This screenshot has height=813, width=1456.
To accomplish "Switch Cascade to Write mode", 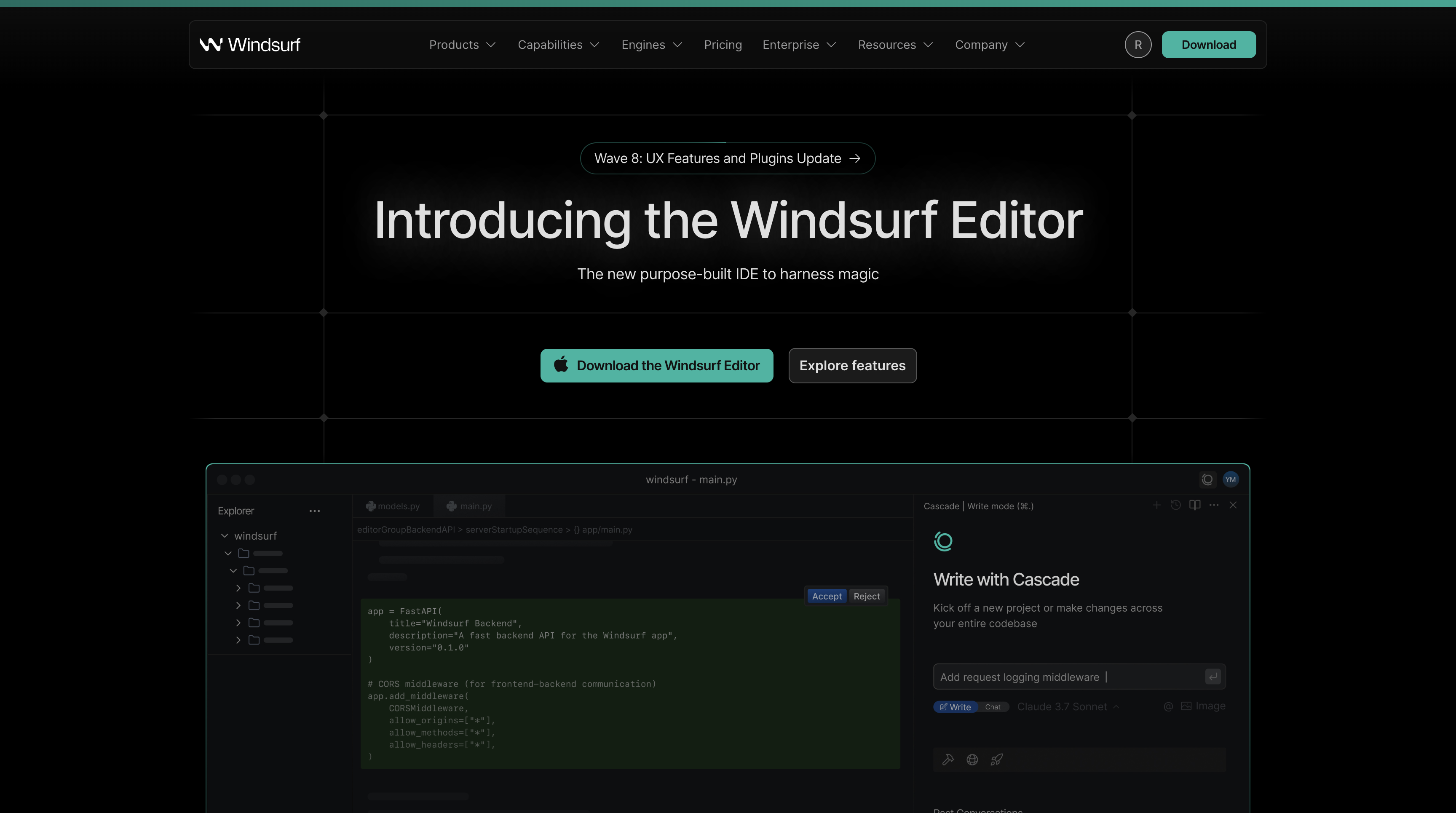I will pyautogui.click(x=955, y=707).
